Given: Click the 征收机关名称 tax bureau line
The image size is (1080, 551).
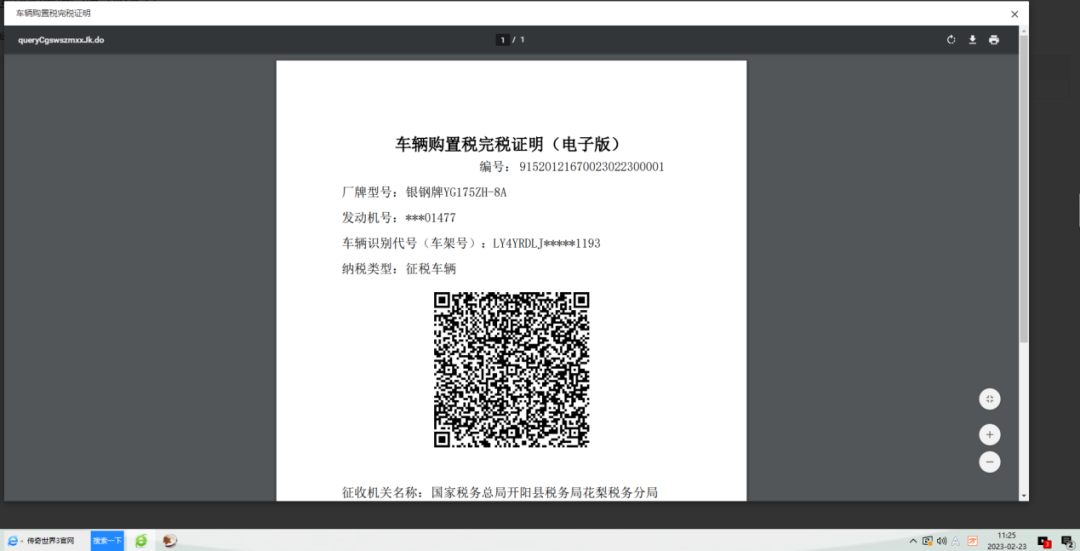Looking at the screenshot, I should 500,492.
